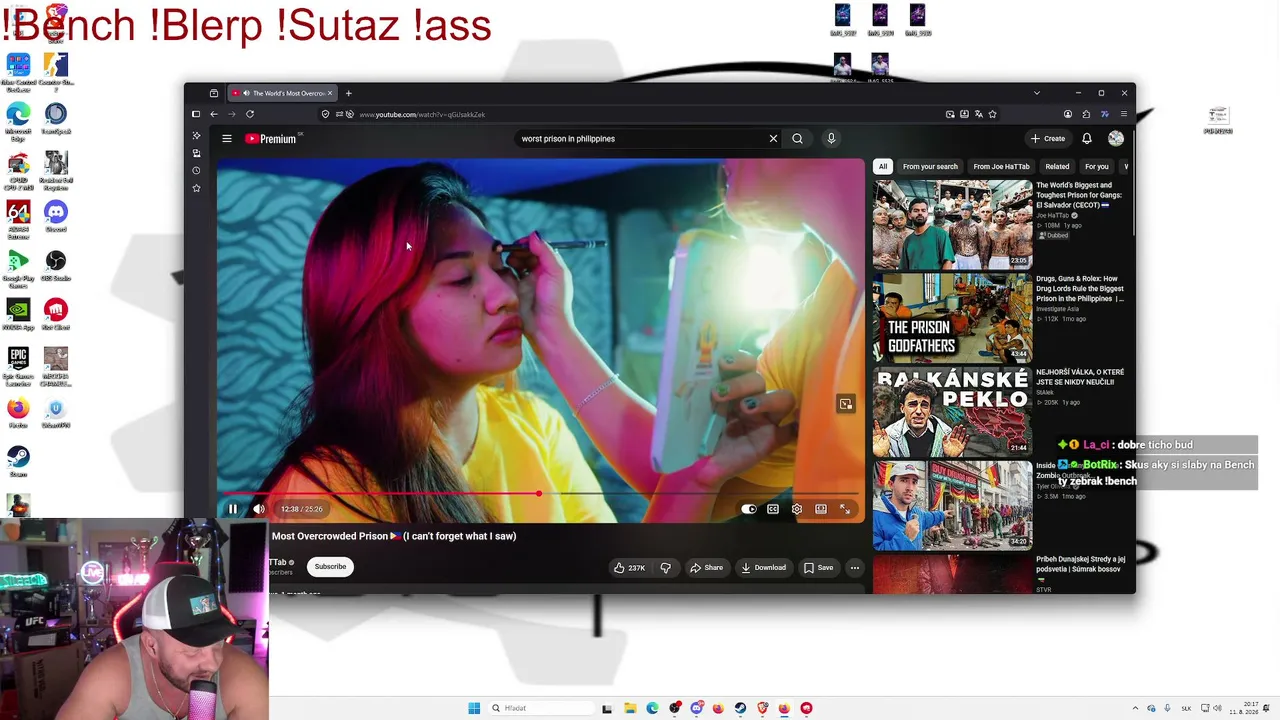
Task: Toggle the browser sidebar panel button
Action: point(196,114)
